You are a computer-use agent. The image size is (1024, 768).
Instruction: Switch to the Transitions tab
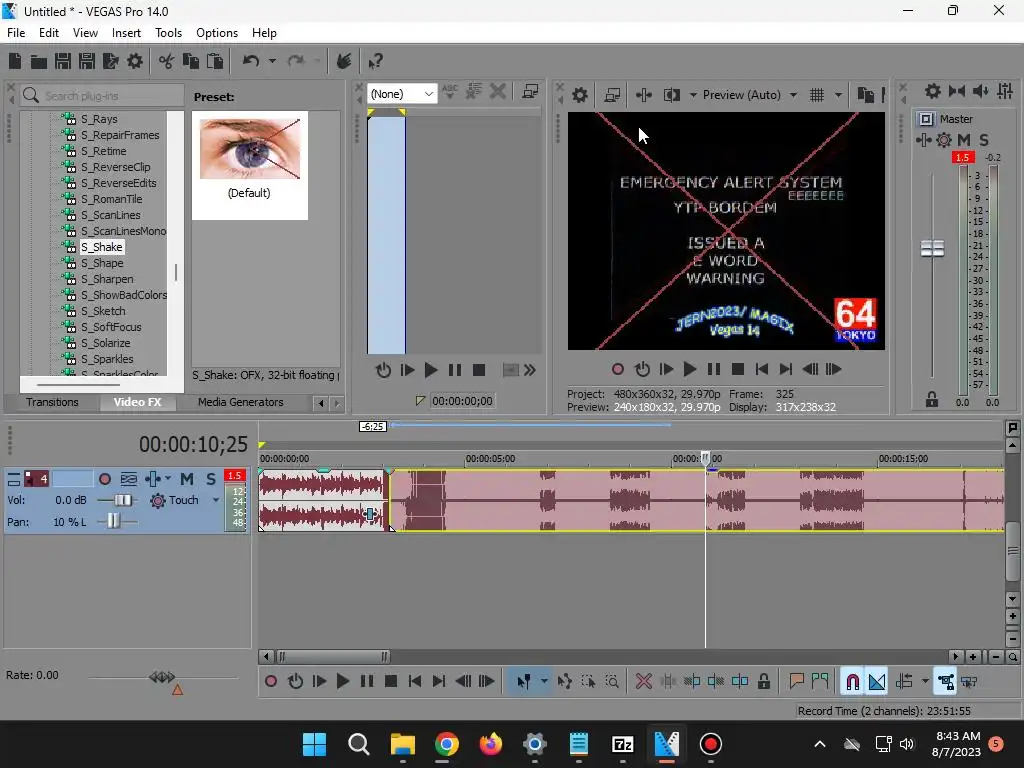[52, 402]
